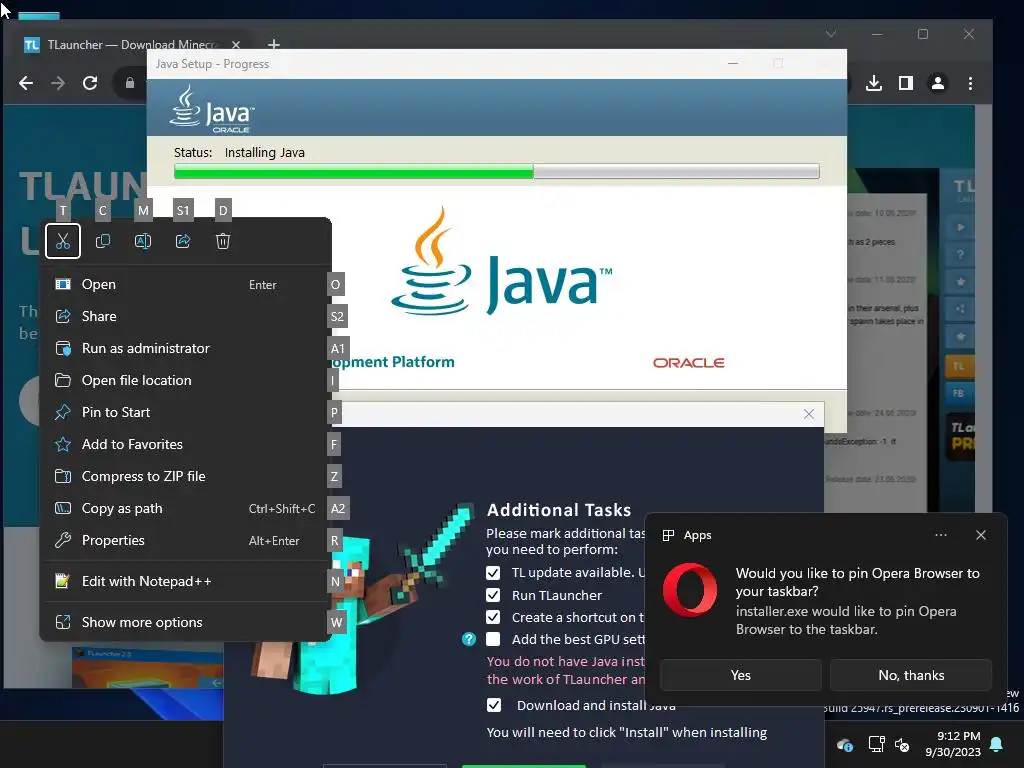The image size is (1024, 768).
Task: Minimize the Java Setup window
Action: coord(733,63)
